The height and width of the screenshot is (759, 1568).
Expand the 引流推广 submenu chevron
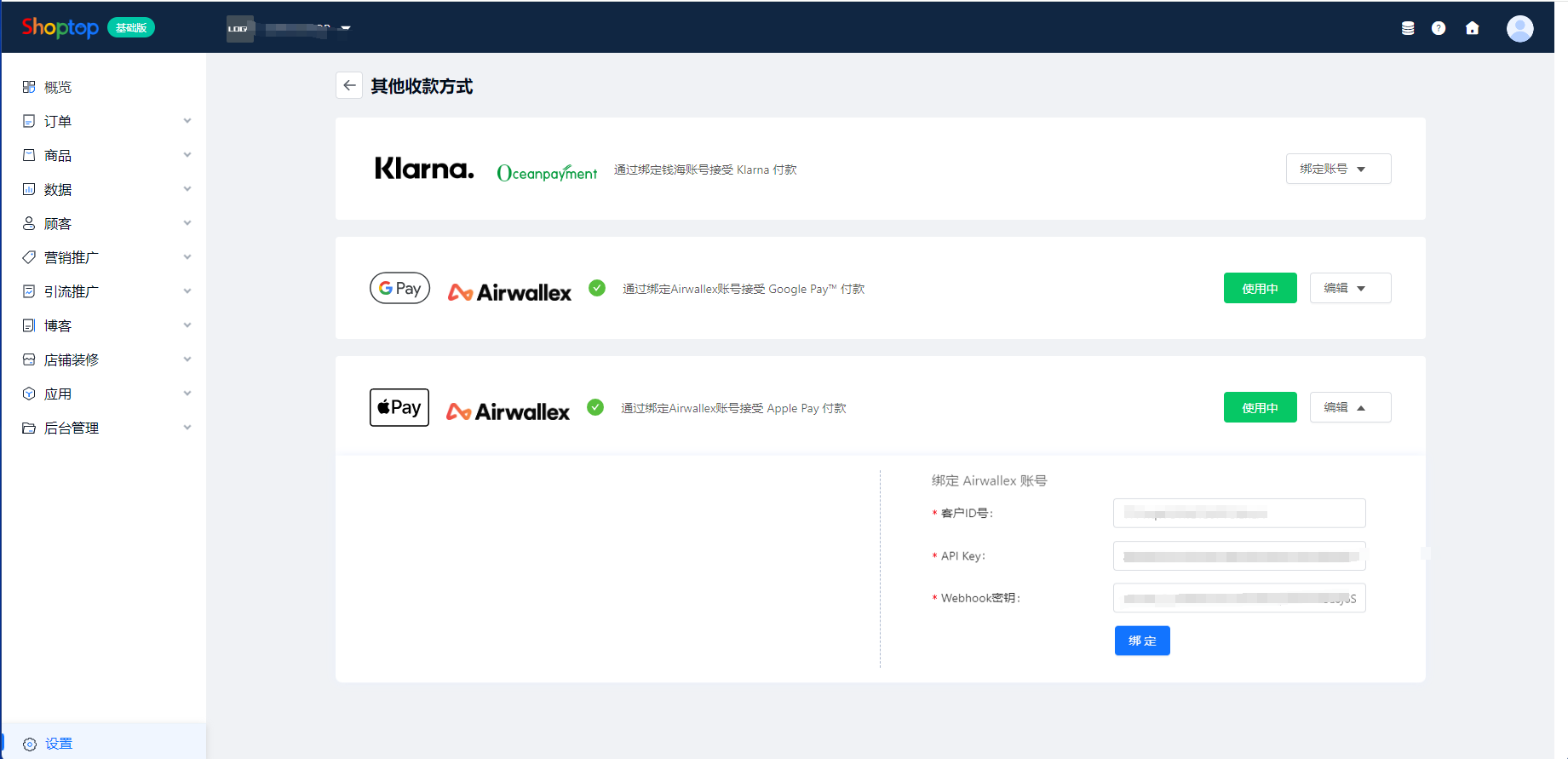point(187,291)
